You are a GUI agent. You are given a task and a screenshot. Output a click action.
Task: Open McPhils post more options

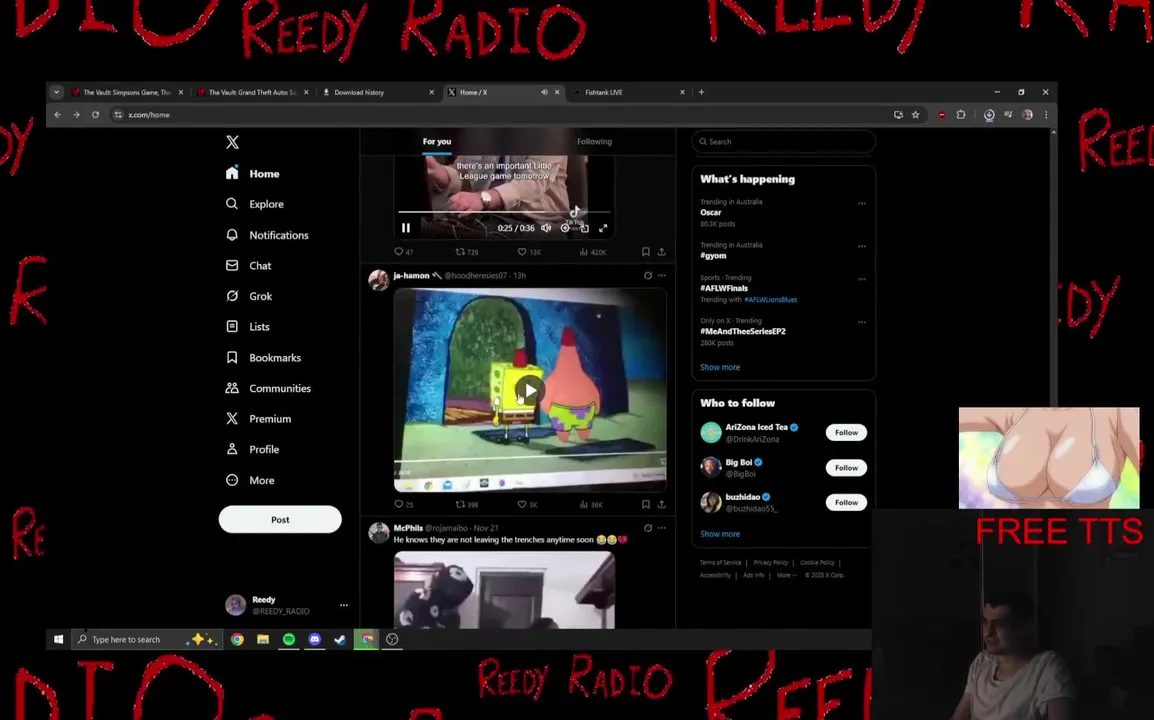click(x=662, y=528)
